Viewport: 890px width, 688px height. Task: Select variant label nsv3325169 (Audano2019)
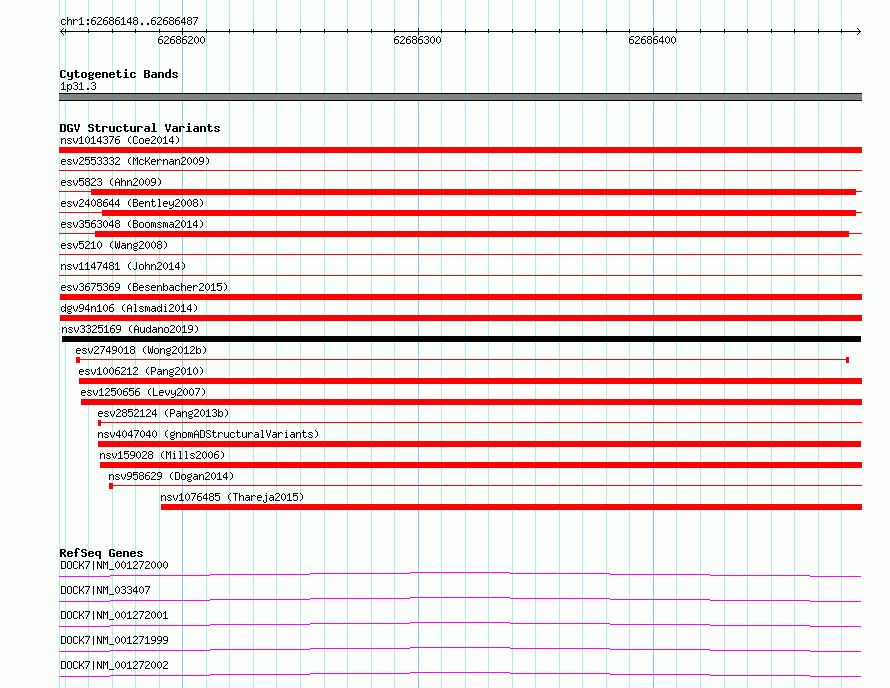tap(130, 329)
